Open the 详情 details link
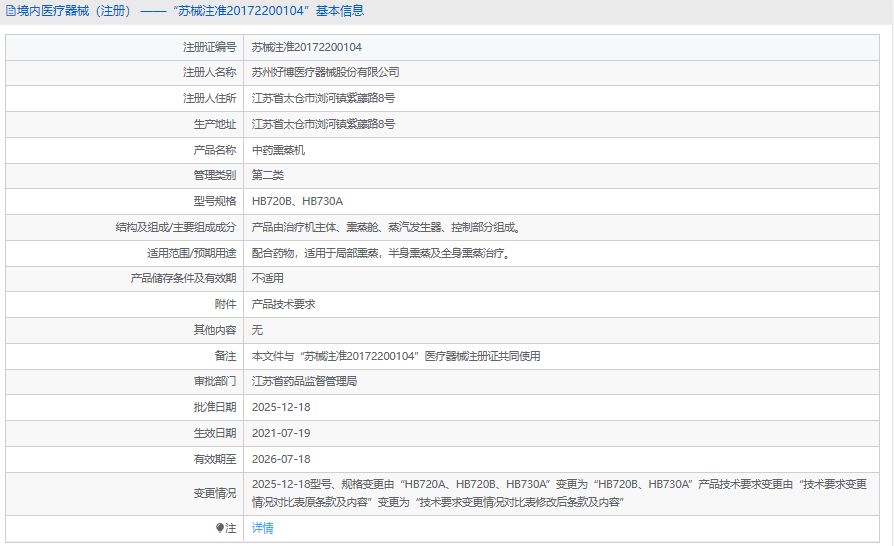Viewport: 894px width, 546px height. 262,528
